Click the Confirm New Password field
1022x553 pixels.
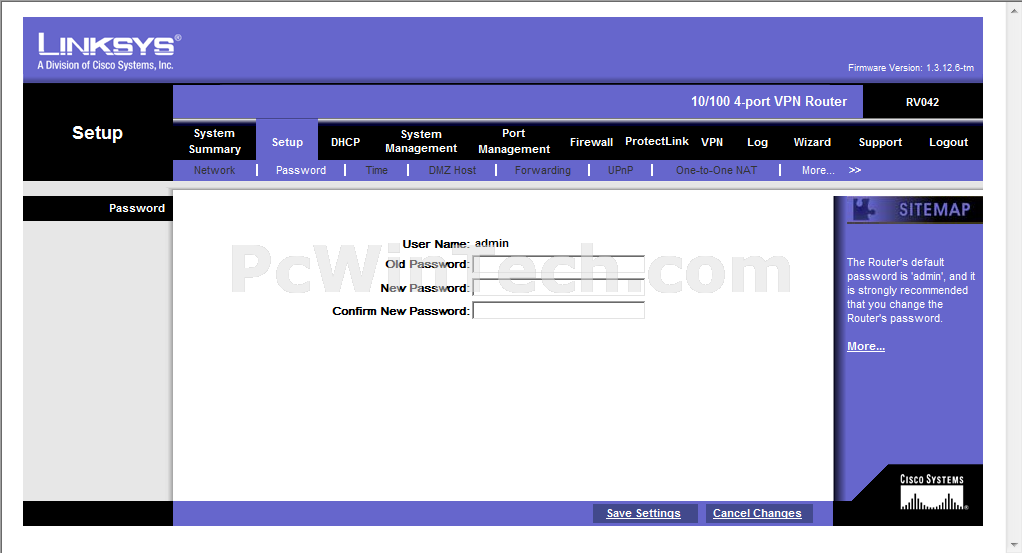[559, 310]
